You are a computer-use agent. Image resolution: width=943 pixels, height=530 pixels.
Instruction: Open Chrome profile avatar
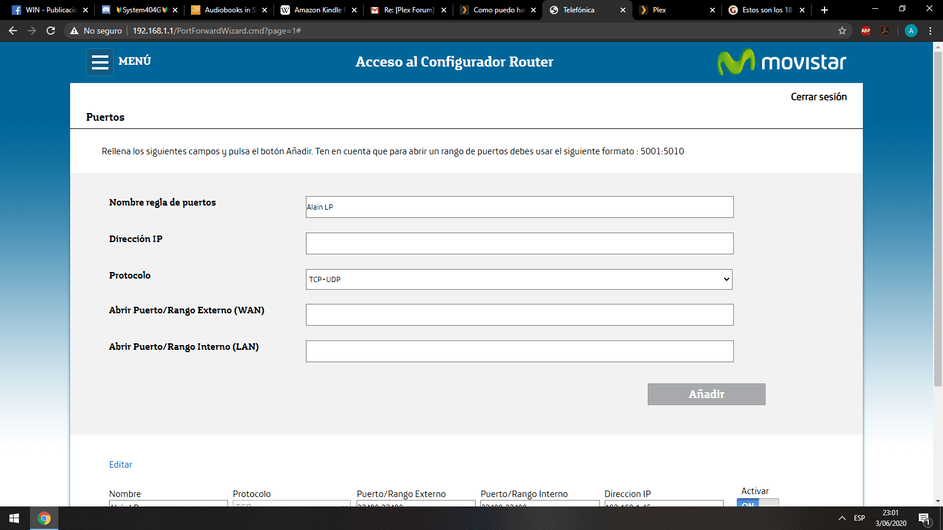(x=911, y=31)
